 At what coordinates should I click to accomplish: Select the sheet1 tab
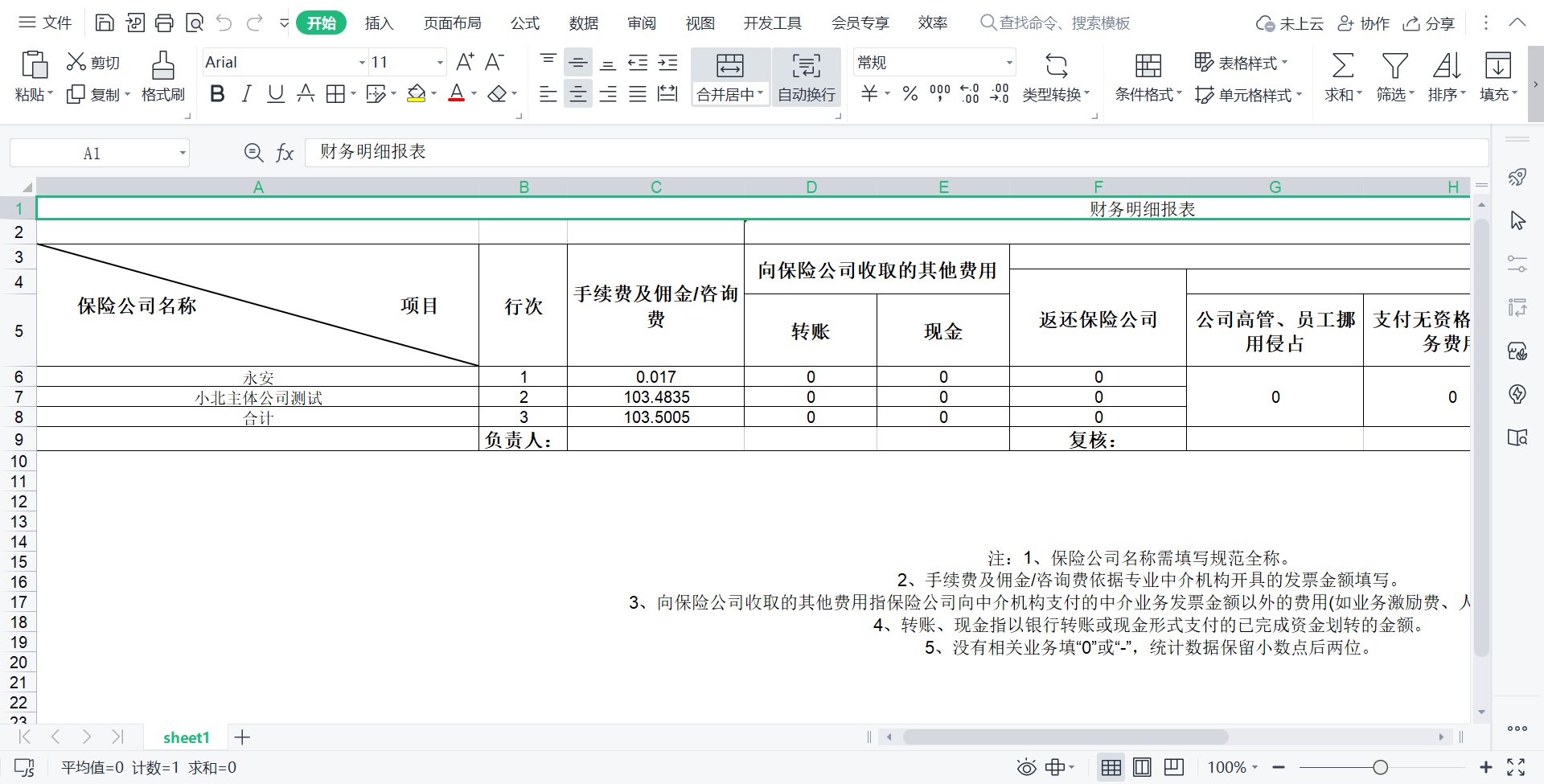tap(186, 737)
